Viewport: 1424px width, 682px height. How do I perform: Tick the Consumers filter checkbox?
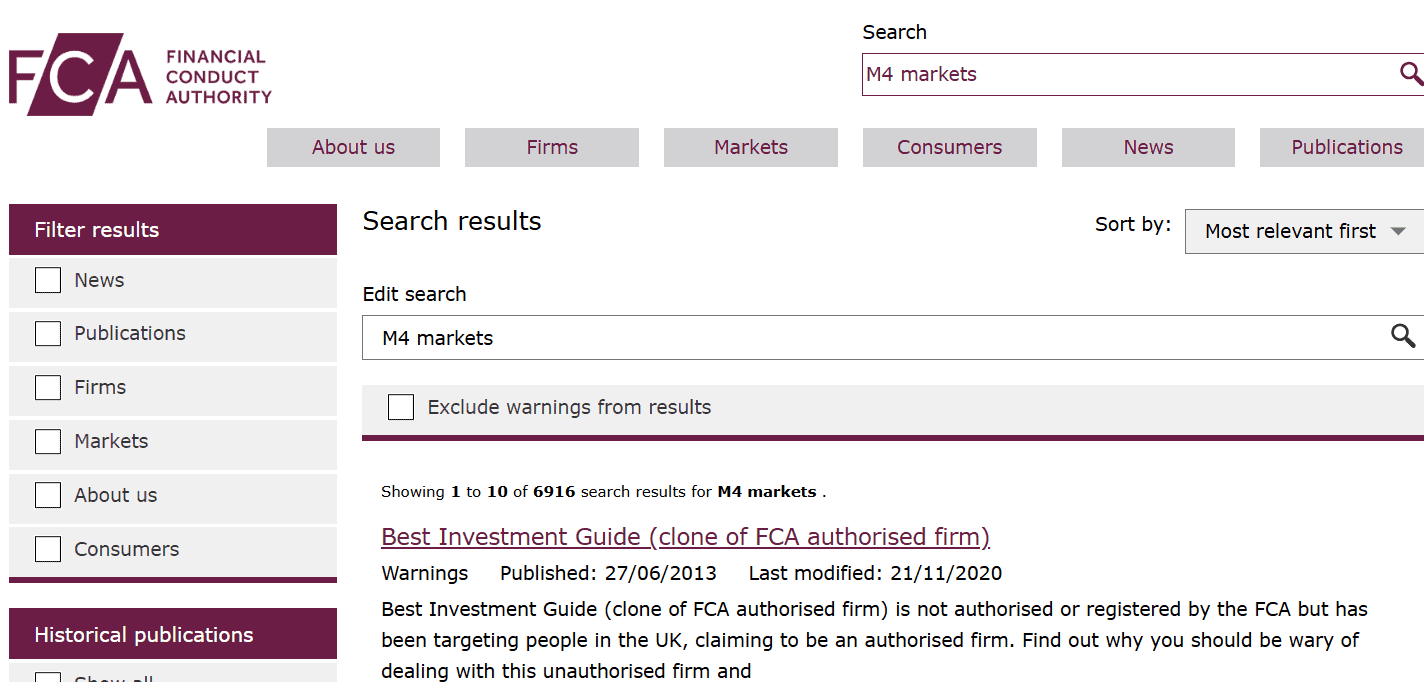tap(48, 549)
